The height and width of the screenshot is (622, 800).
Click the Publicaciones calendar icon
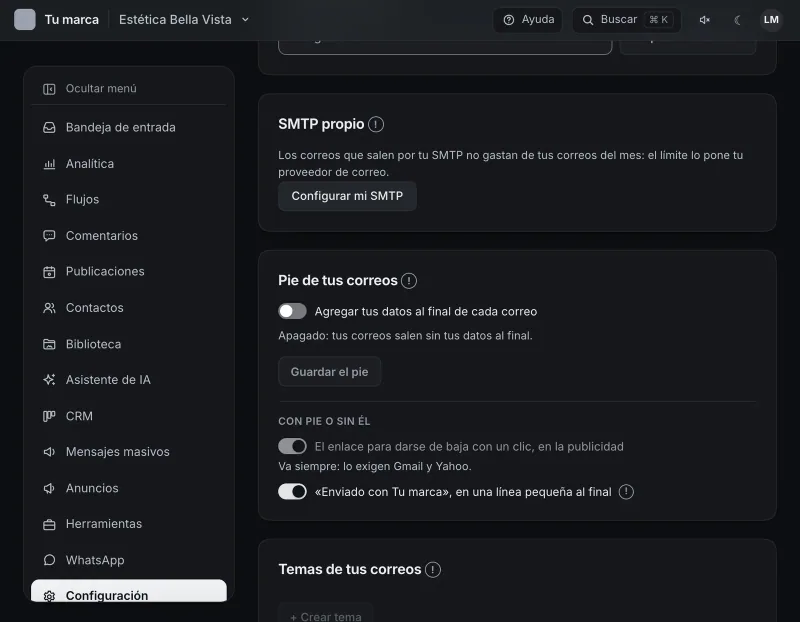pyautogui.click(x=49, y=272)
